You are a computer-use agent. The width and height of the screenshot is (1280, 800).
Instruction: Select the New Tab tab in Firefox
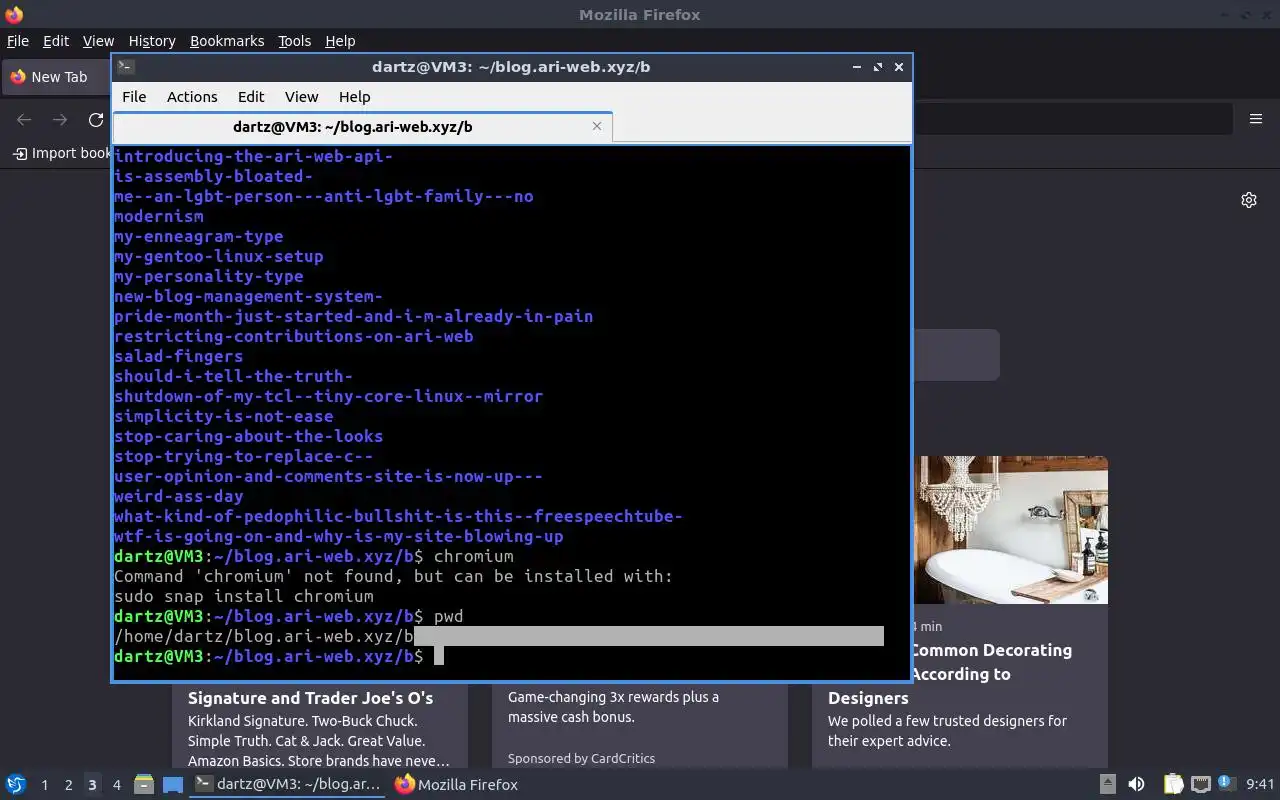56,77
